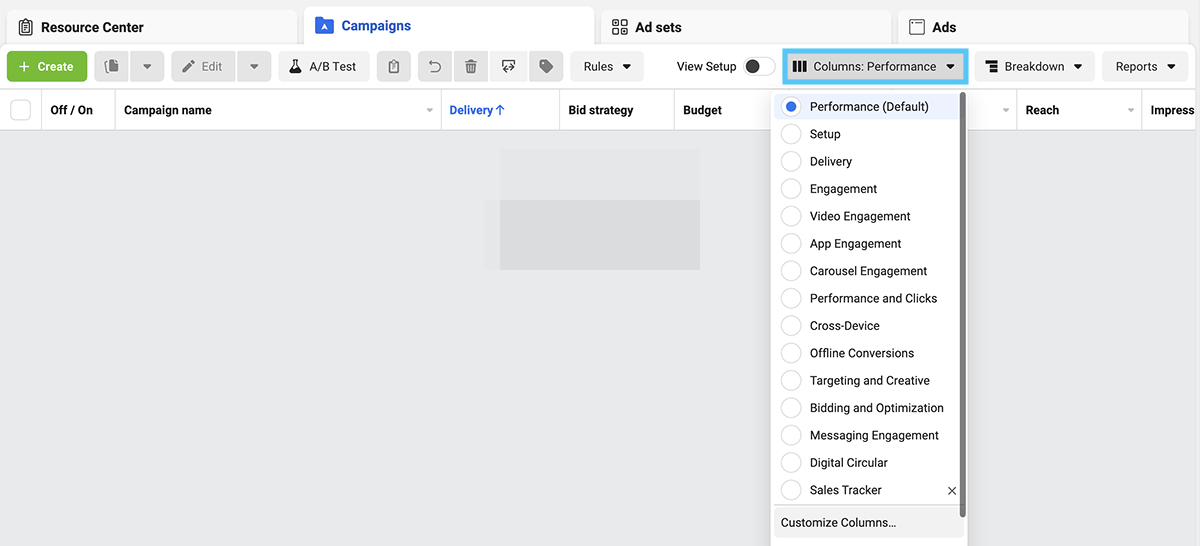The image size is (1200, 546).
Task: Open the Columns: Performance dropdown
Action: 874,67
